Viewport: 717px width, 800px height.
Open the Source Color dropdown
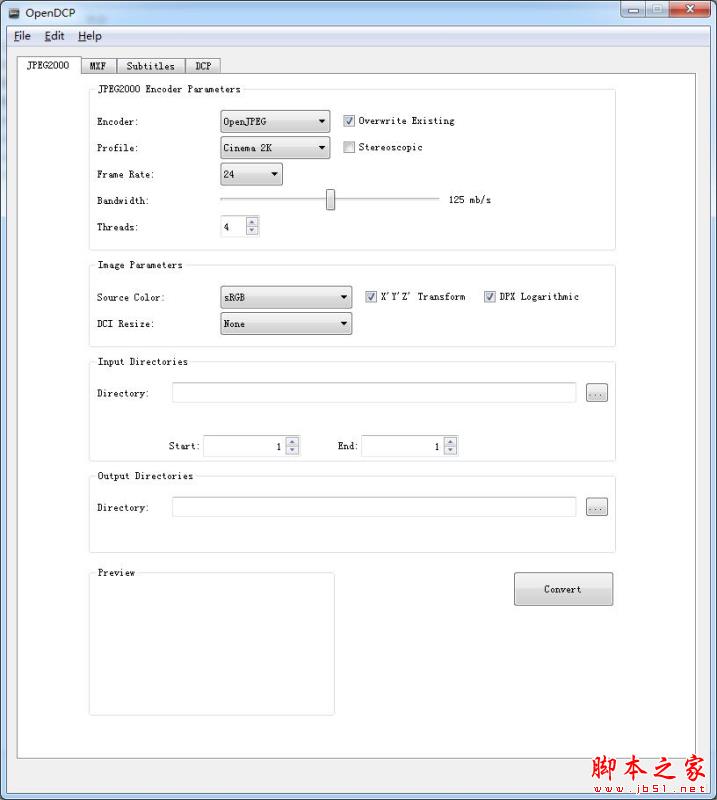pyautogui.click(x=286, y=297)
